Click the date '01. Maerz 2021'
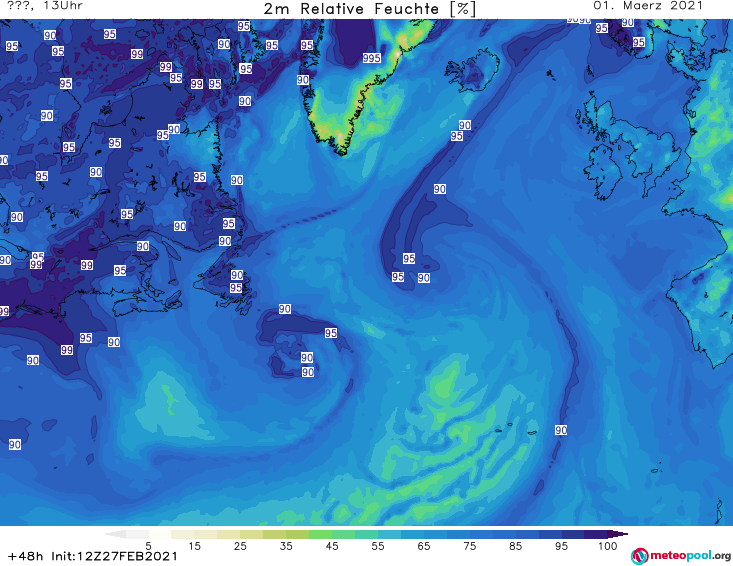The image size is (733, 566). coord(648,6)
